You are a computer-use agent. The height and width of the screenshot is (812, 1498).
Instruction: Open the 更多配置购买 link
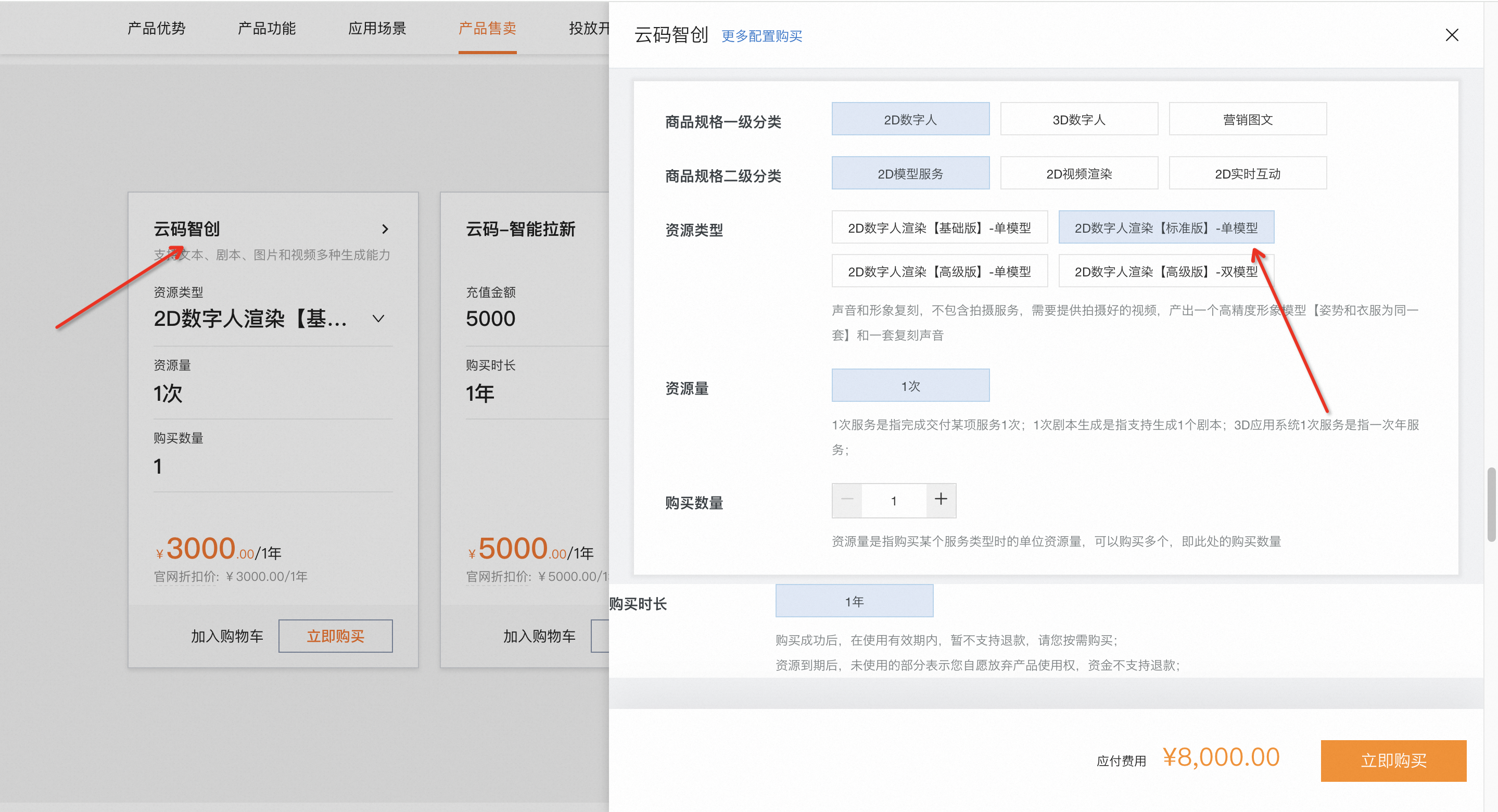click(761, 36)
